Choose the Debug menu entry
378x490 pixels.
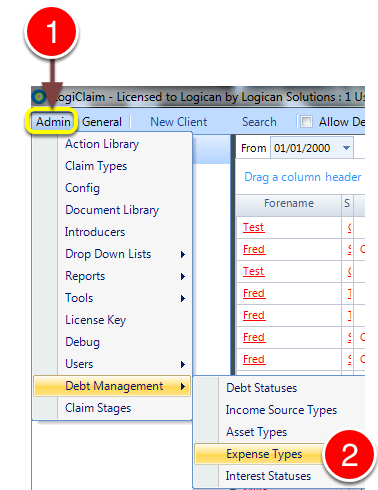(x=112, y=342)
